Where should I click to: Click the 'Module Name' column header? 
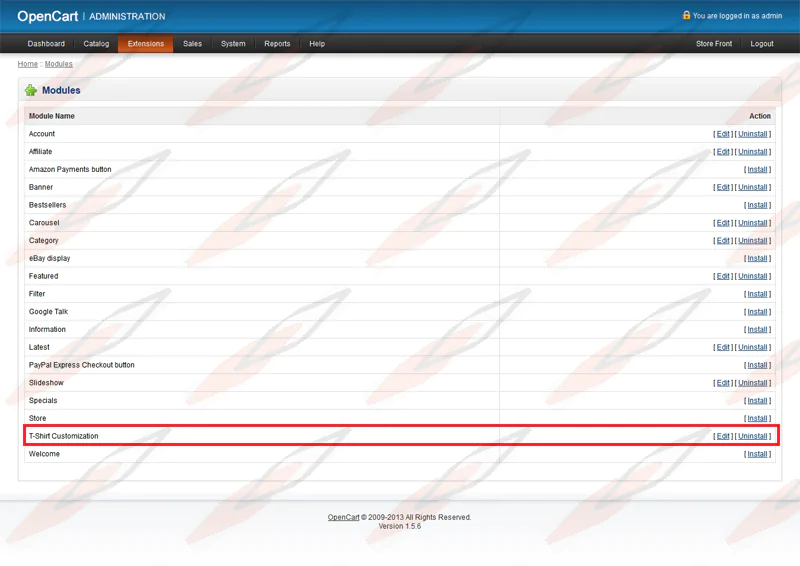pos(52,116)
